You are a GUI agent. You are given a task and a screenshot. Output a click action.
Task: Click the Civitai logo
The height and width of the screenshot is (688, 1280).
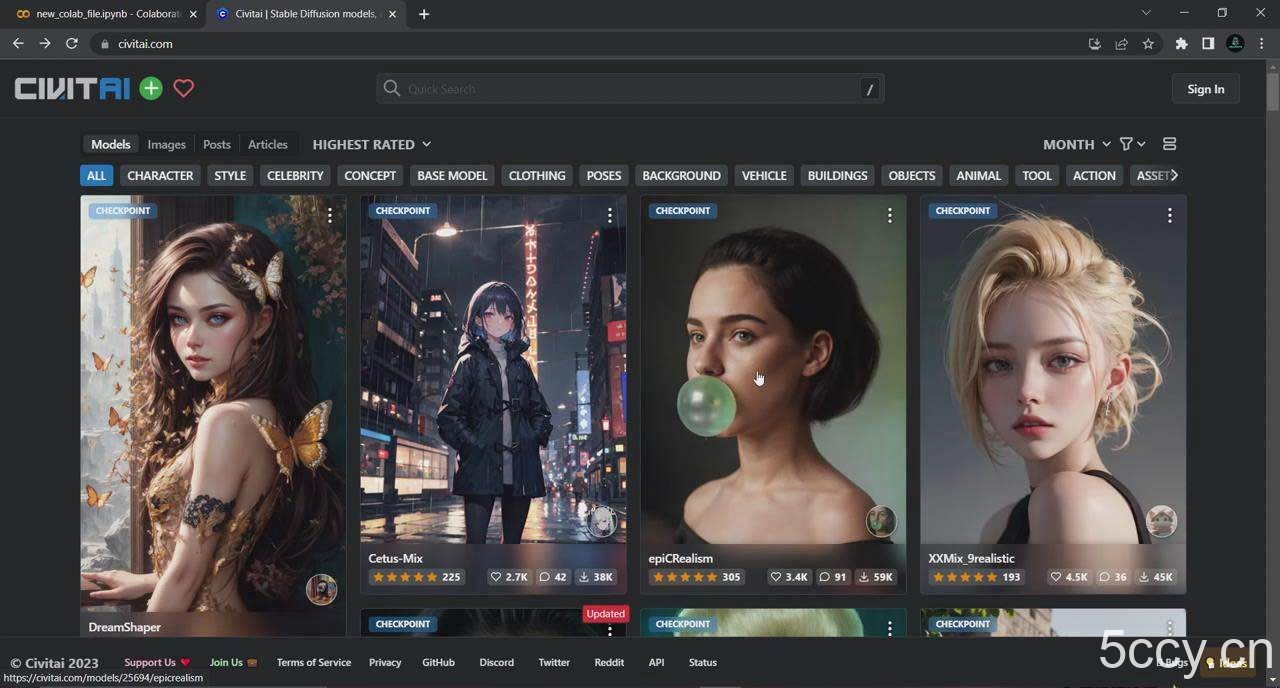click(72, 88)
